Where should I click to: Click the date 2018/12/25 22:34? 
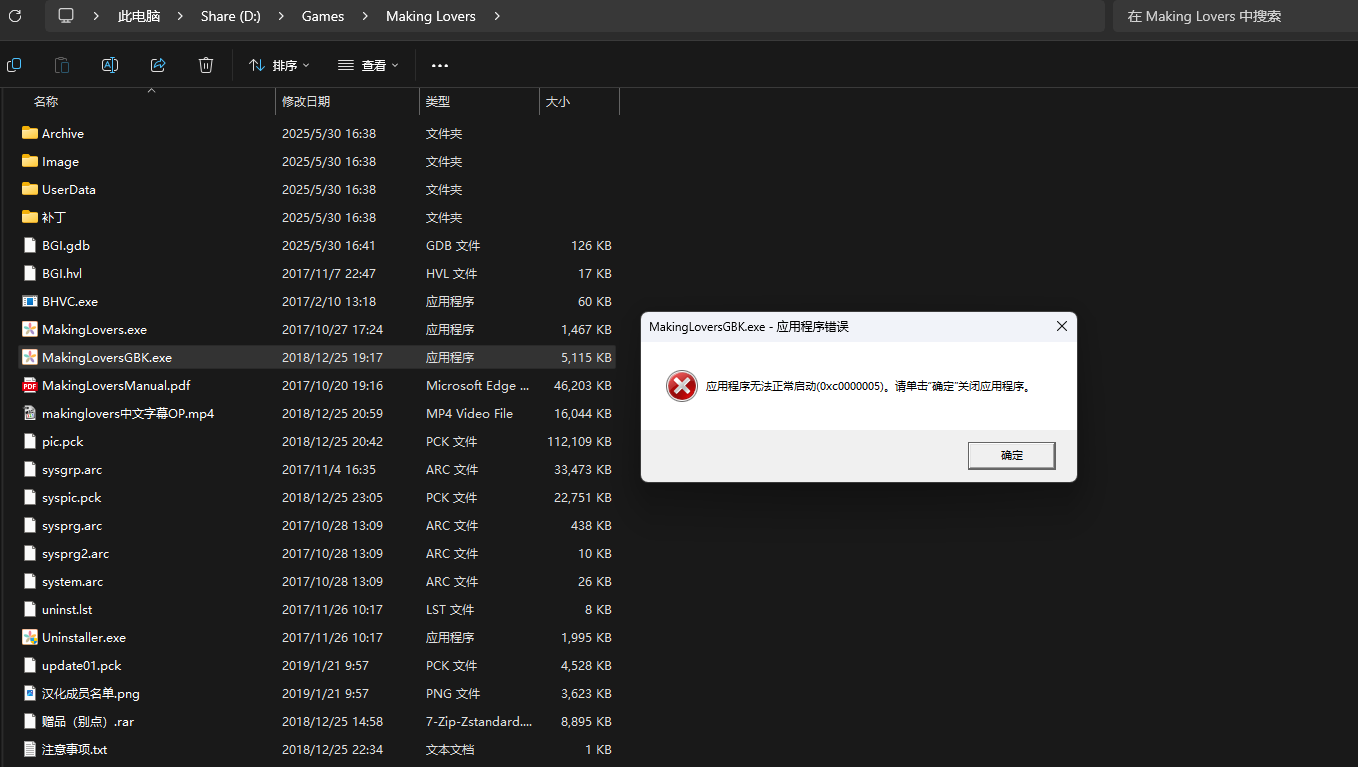coord(332,749)
